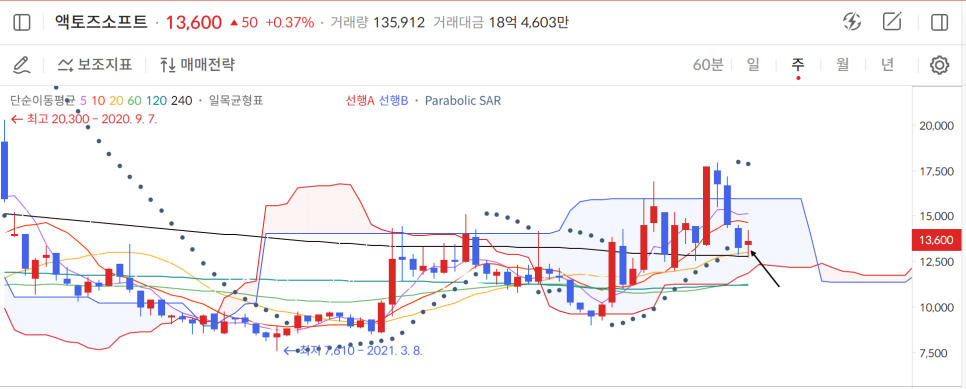Switch chart to 년 yearly interval
This screenshot has width=966, height=389.
tap(887, 65)
